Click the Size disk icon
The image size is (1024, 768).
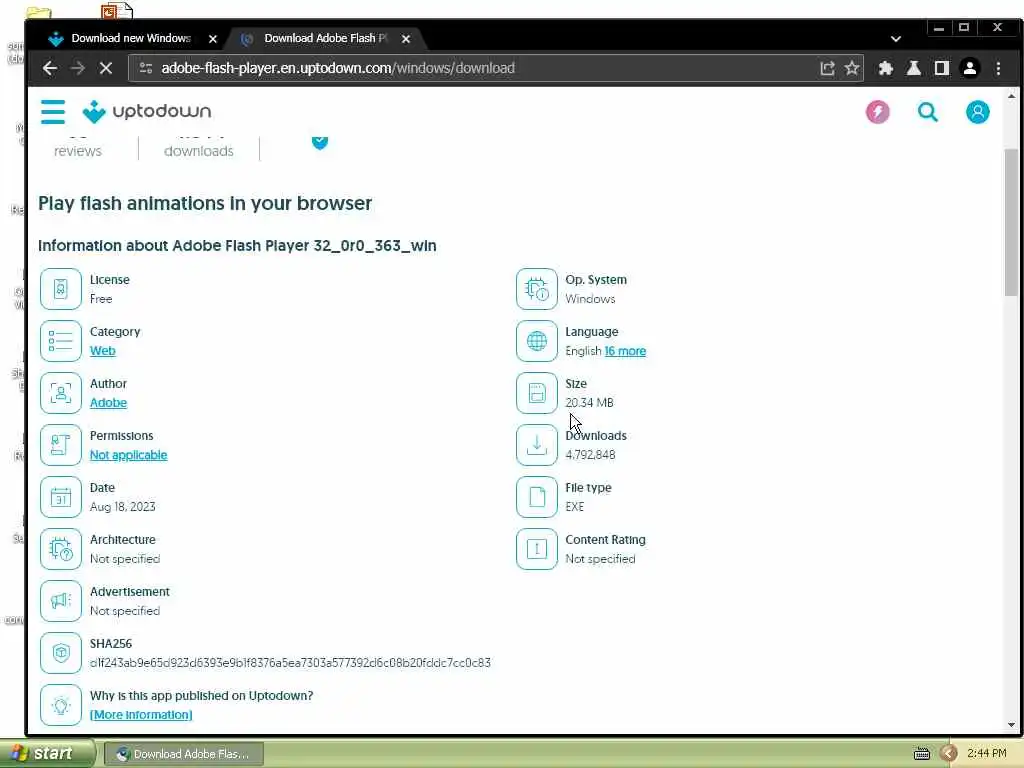point(537,392)
